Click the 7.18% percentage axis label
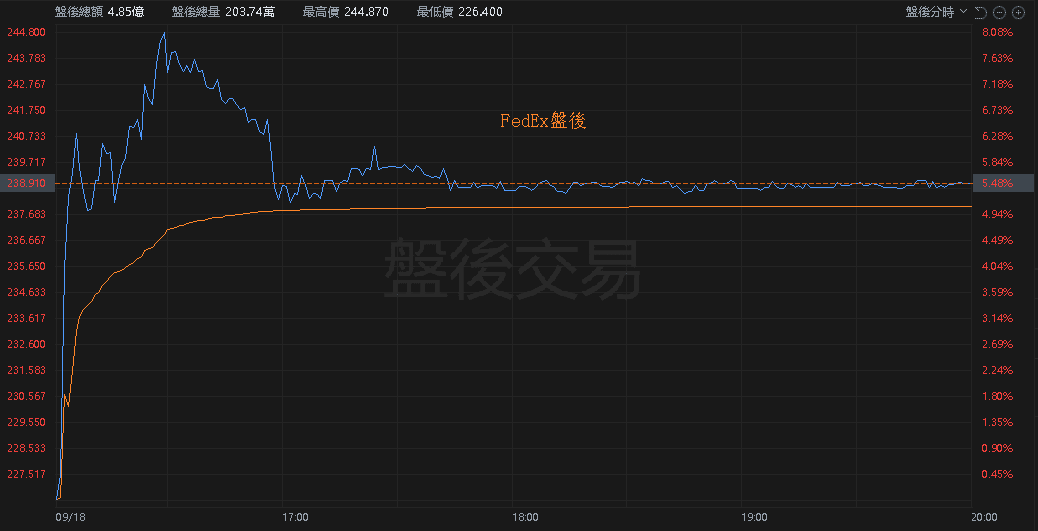The height and width of the screenshot is (531, 1038). tap(998, 84)
